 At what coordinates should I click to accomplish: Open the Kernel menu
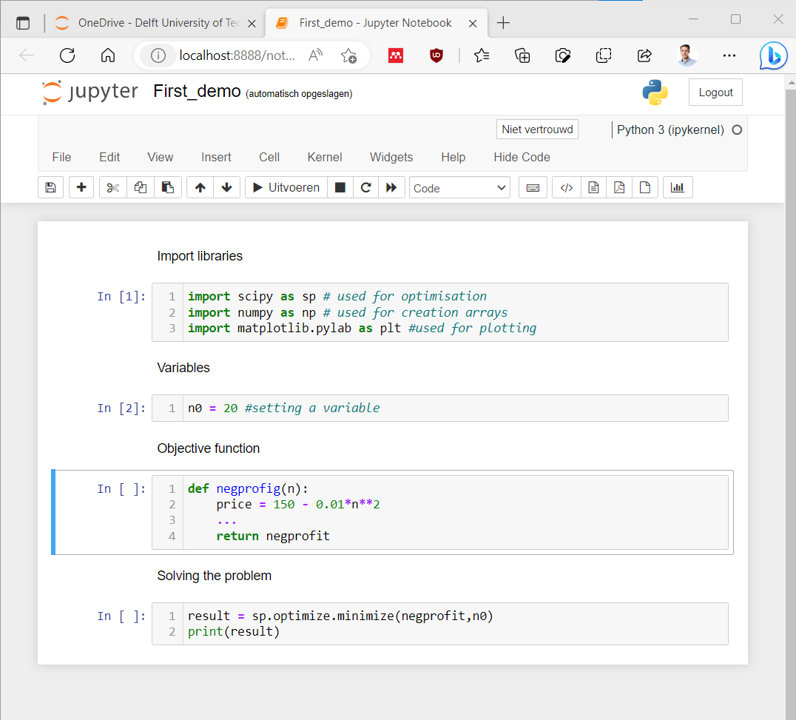[324, 157]
